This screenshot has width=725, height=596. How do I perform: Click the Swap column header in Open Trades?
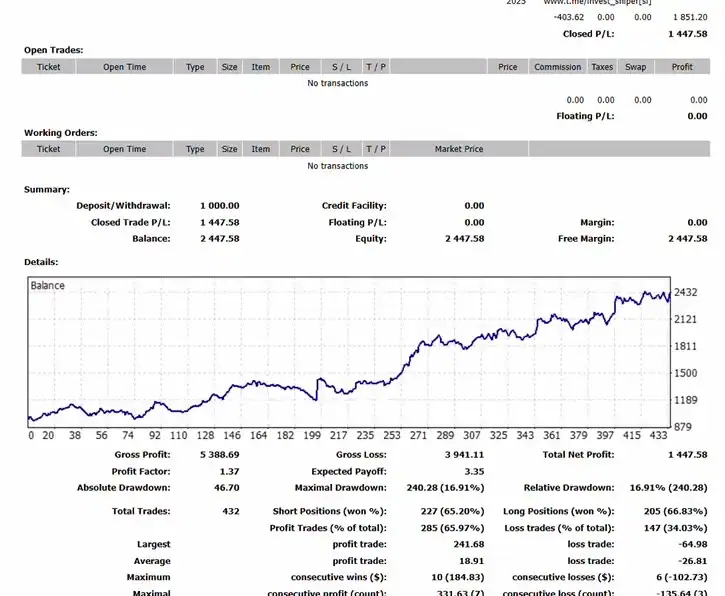coord(635,67)
